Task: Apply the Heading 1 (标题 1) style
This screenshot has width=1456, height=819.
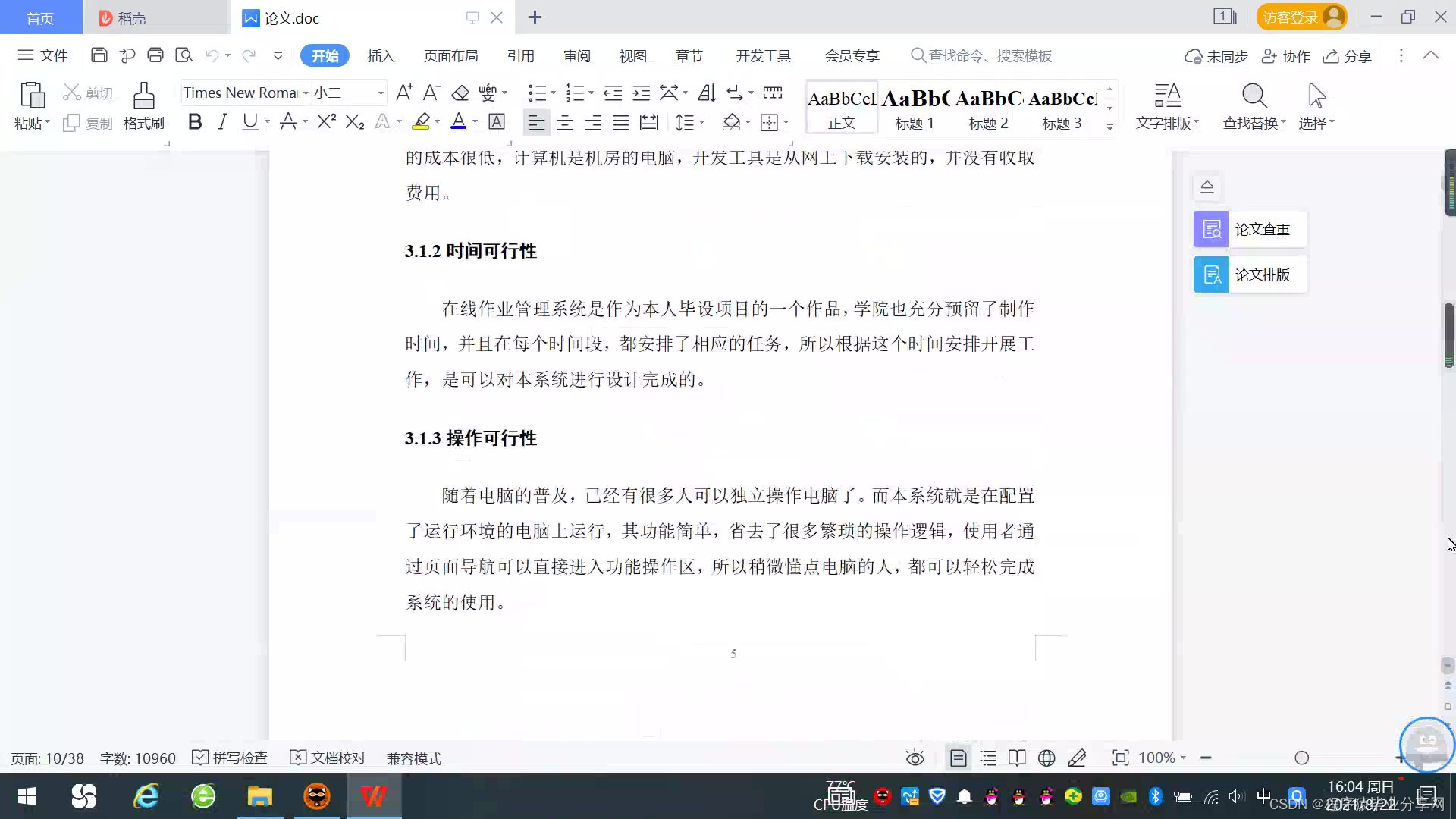Action: point(915,108)
